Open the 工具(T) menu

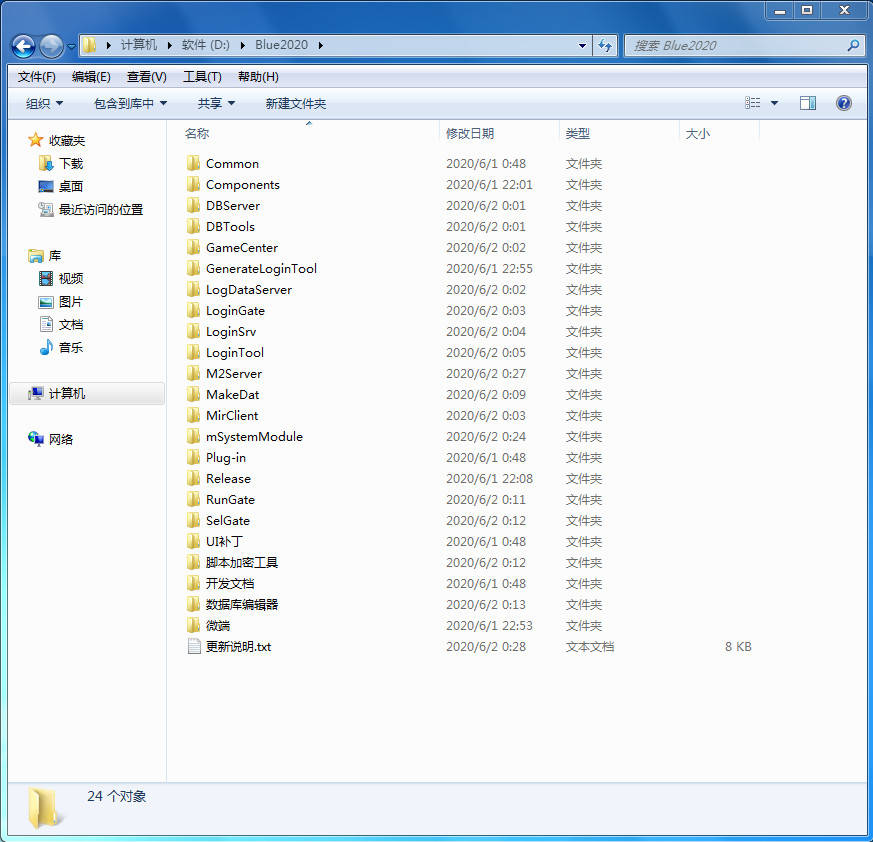[x=202, y=77]
